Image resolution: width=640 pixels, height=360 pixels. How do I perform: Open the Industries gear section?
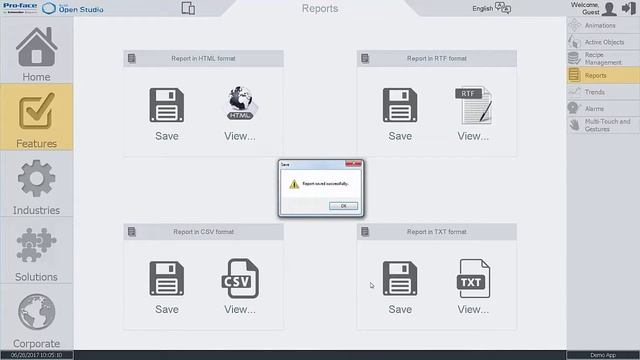(36, 184)
